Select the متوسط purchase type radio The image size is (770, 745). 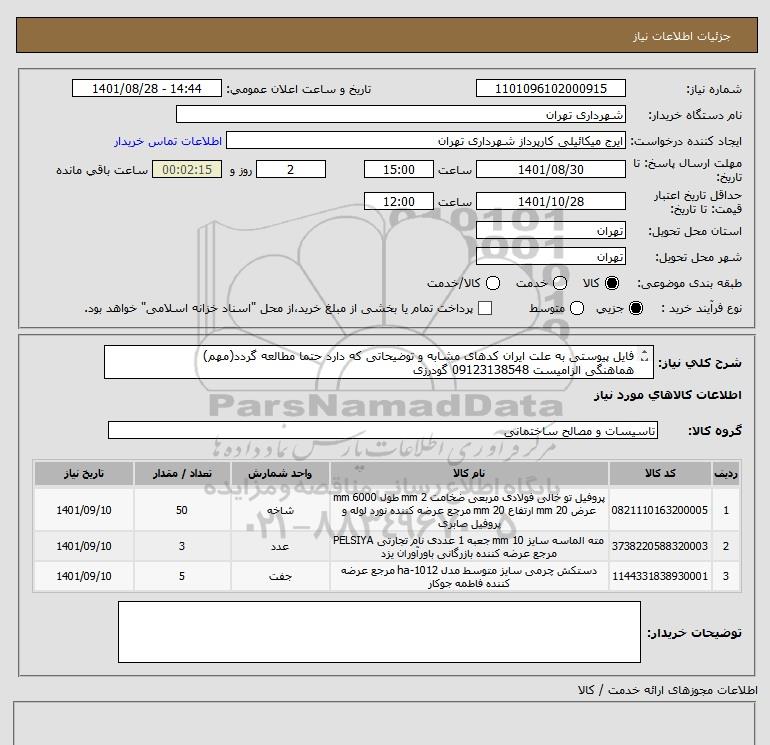click(577, 308)
